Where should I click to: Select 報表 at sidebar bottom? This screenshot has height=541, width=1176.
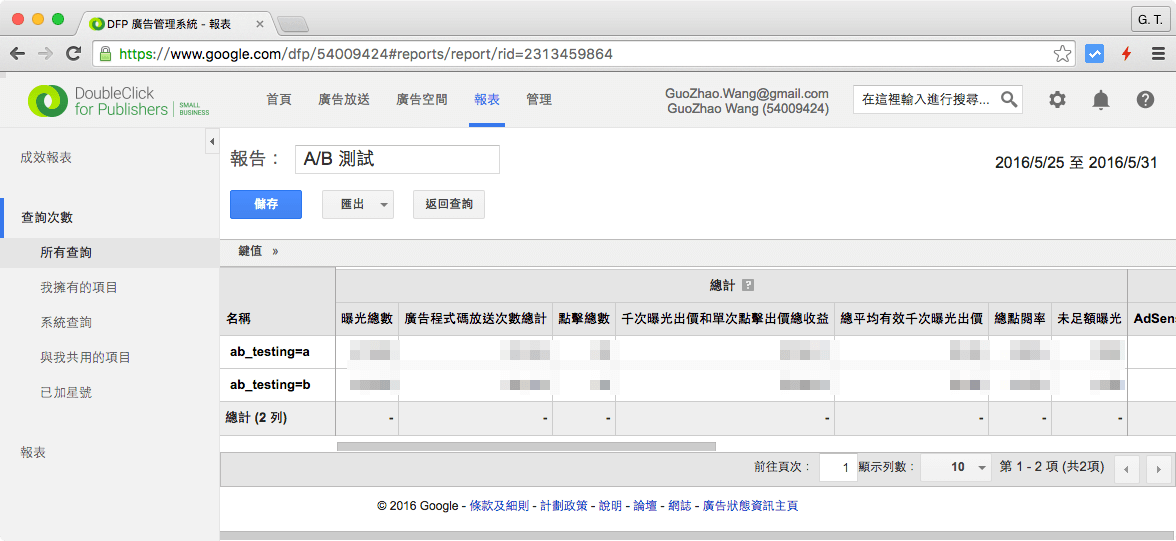click(33, 452)
